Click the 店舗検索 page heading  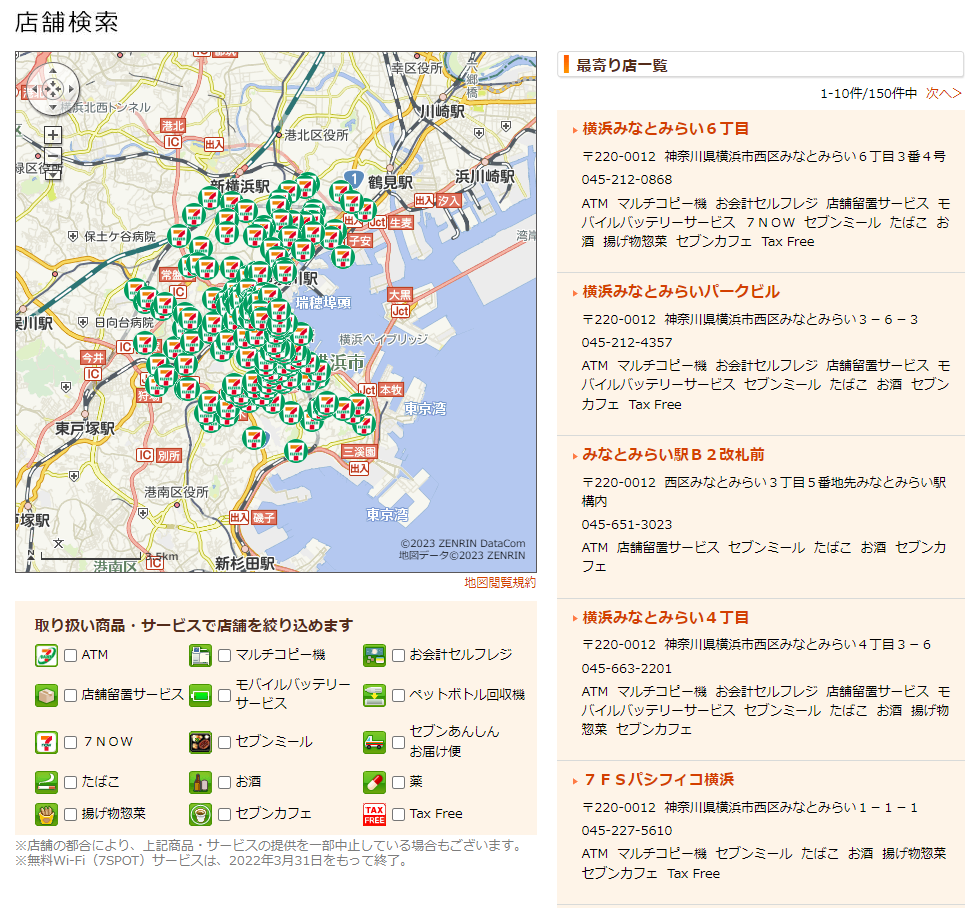(66, 22)
